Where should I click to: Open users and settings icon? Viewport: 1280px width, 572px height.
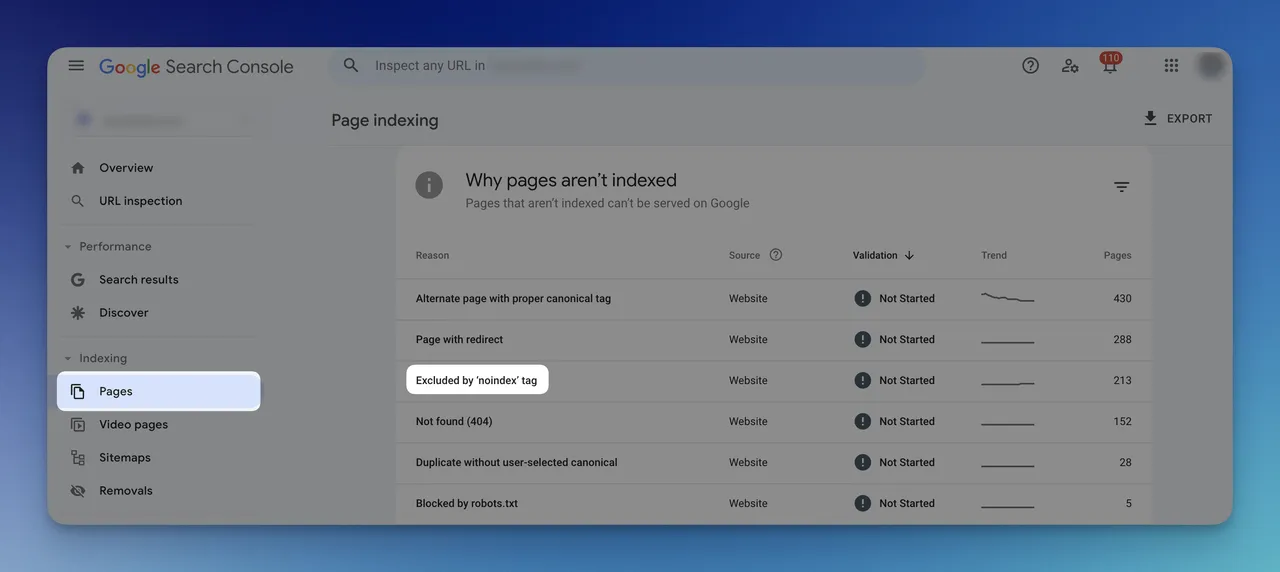[1070, 66]
